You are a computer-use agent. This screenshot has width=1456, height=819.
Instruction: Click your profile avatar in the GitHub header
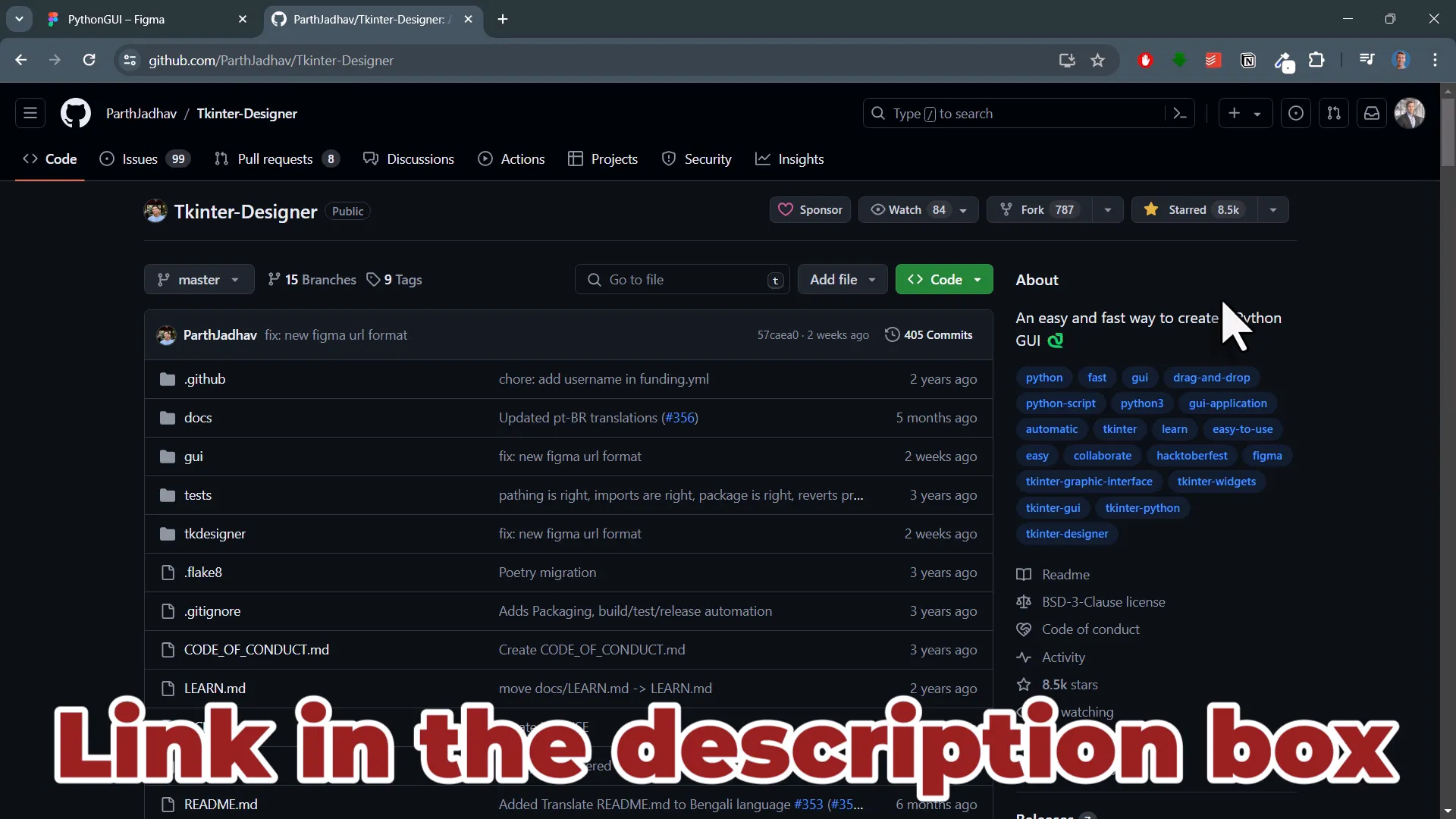coord(1410,113)
